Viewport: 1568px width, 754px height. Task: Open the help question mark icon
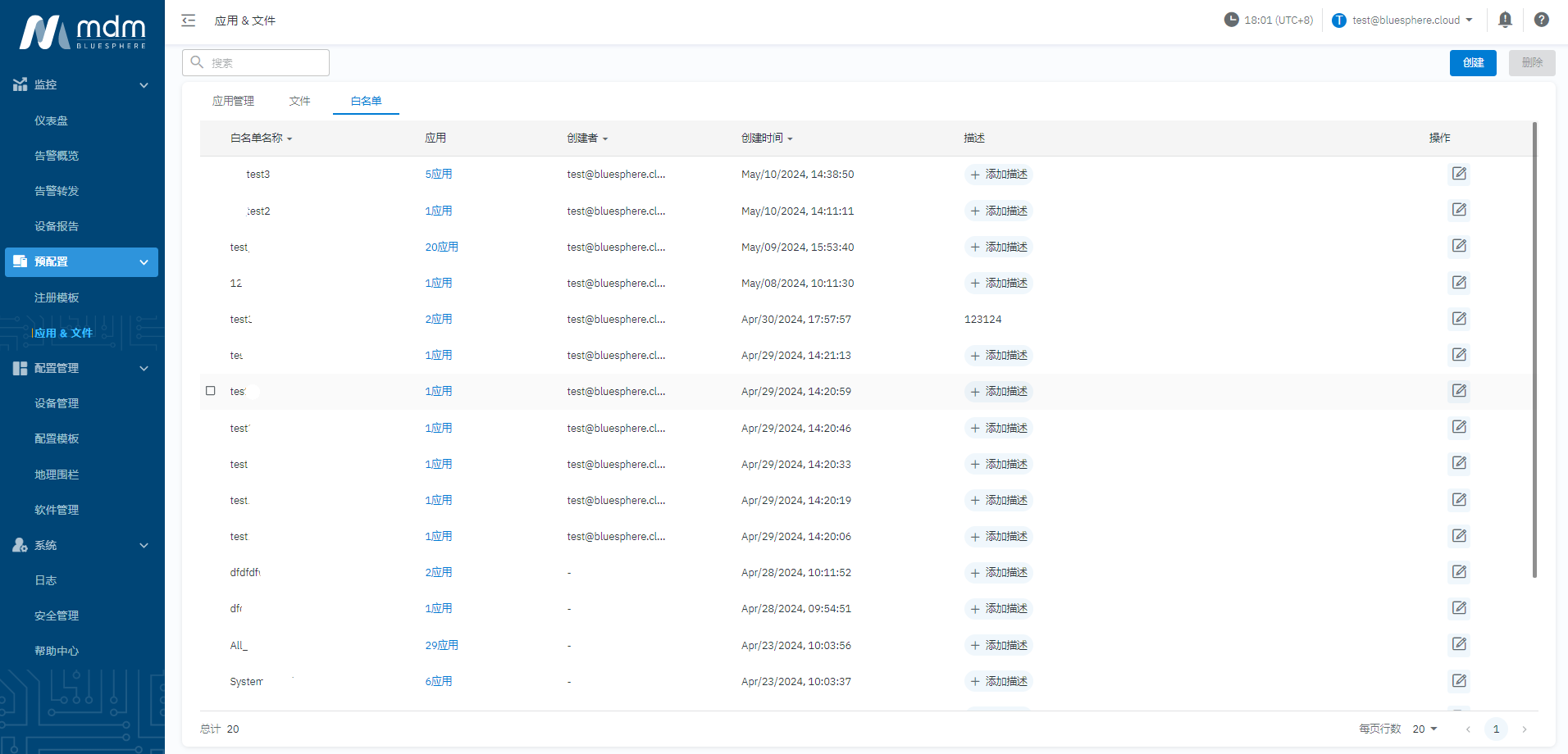pos(1541,20)
